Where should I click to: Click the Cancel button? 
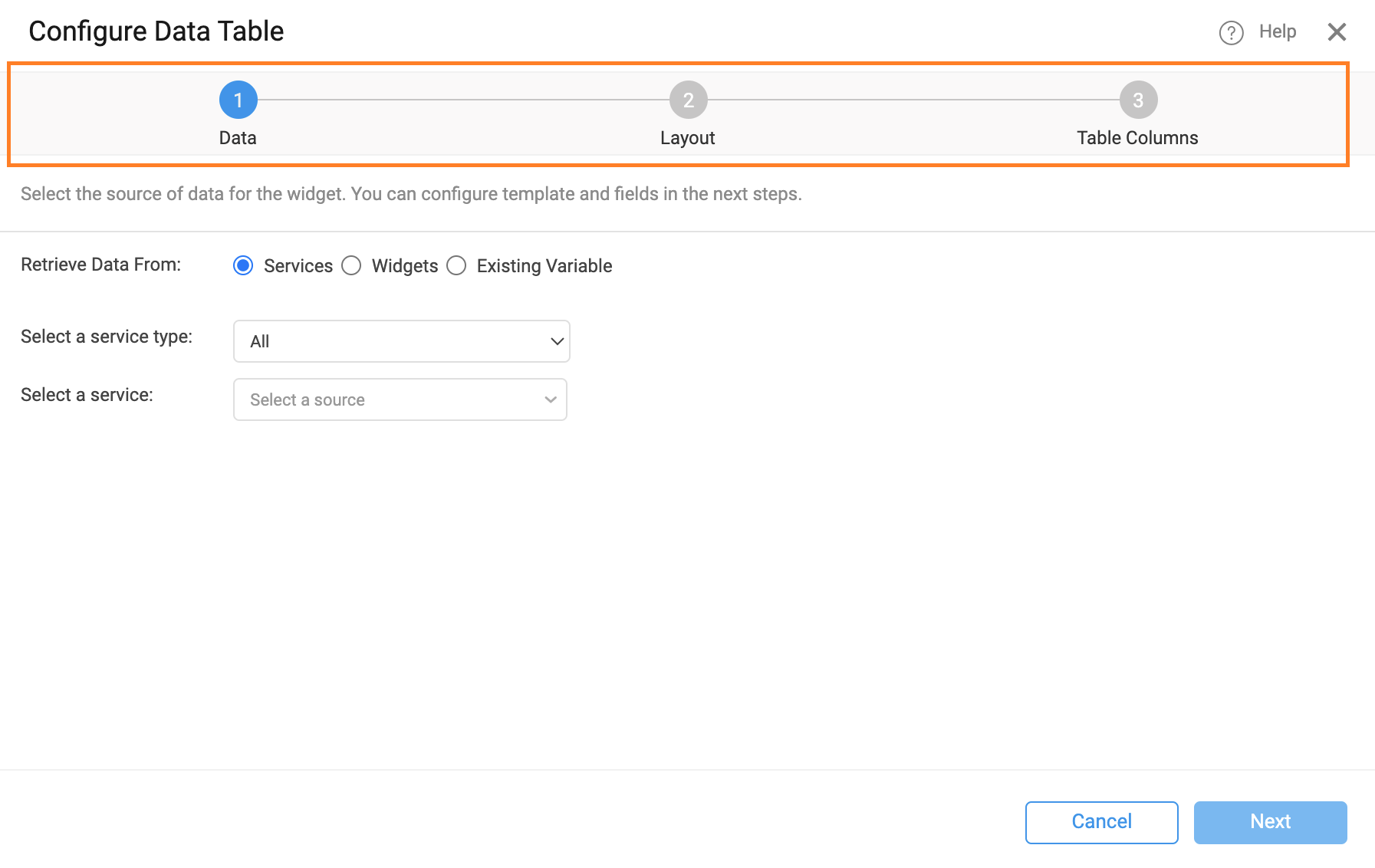pos(1101,821)
